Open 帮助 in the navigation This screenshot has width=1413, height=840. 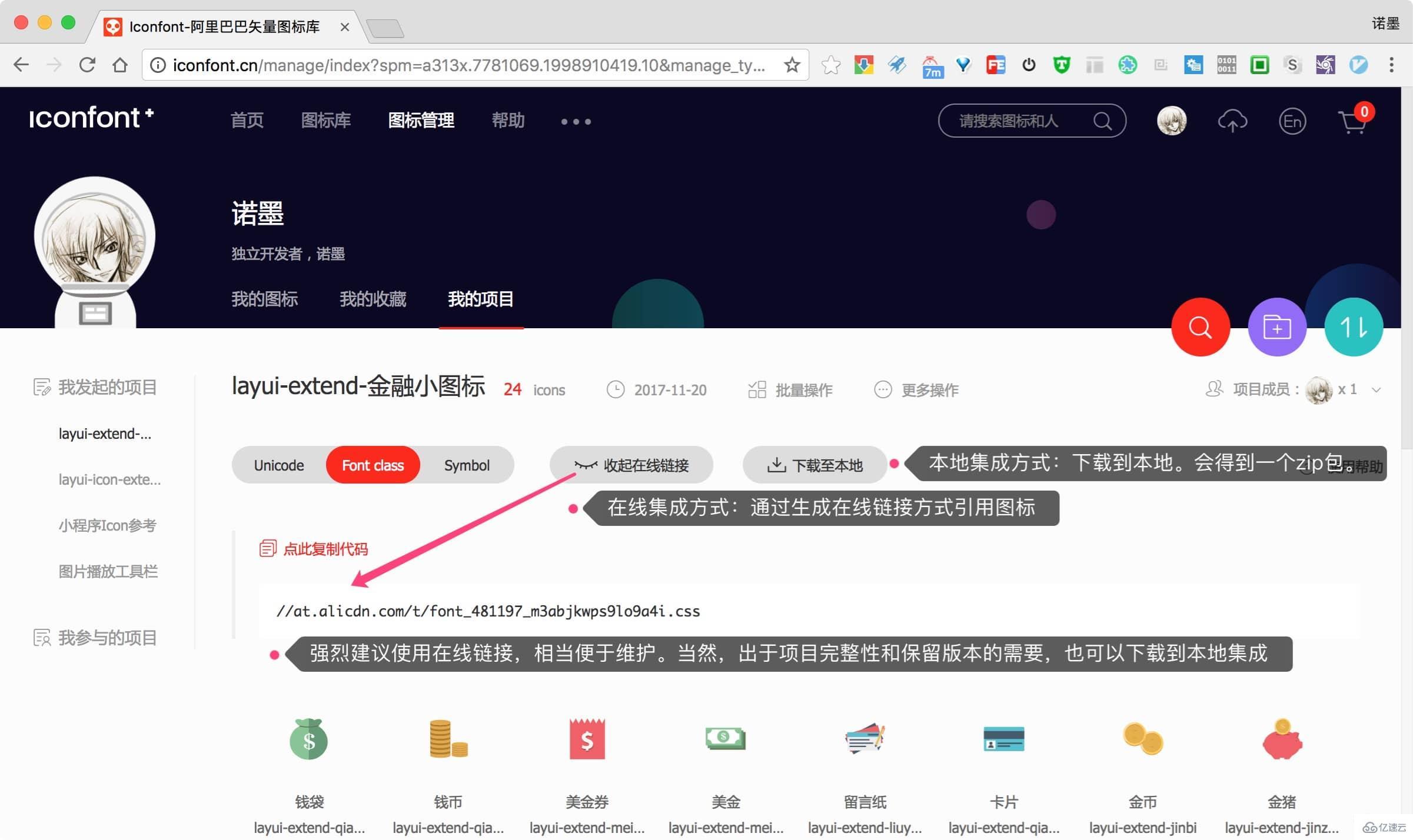508,121
